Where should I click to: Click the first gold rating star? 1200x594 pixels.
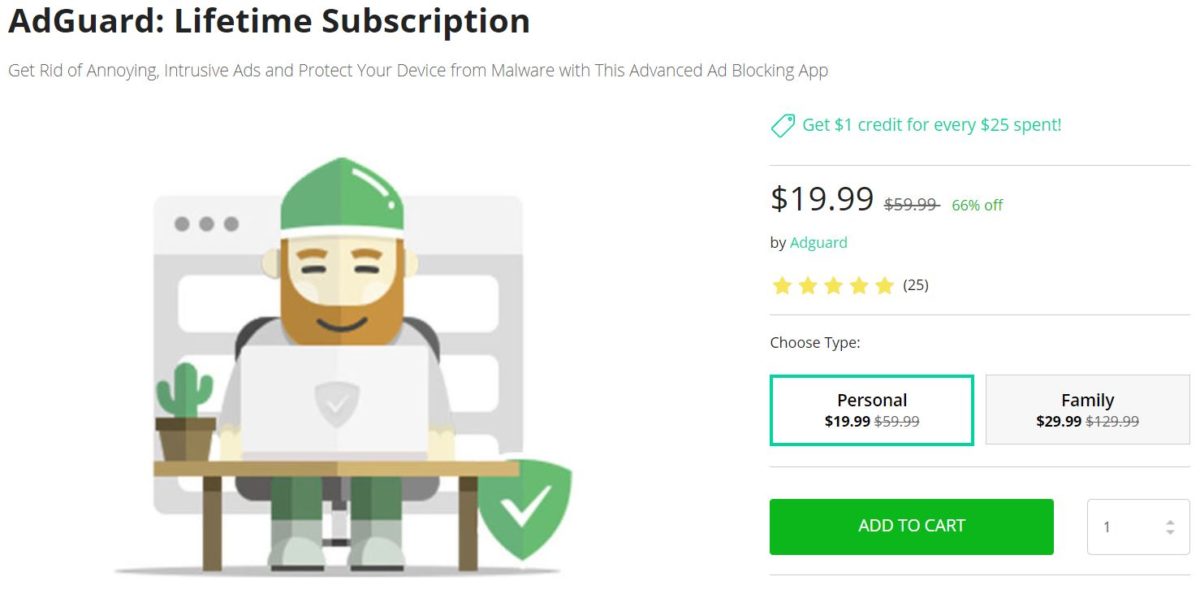[x=784, y=285]
